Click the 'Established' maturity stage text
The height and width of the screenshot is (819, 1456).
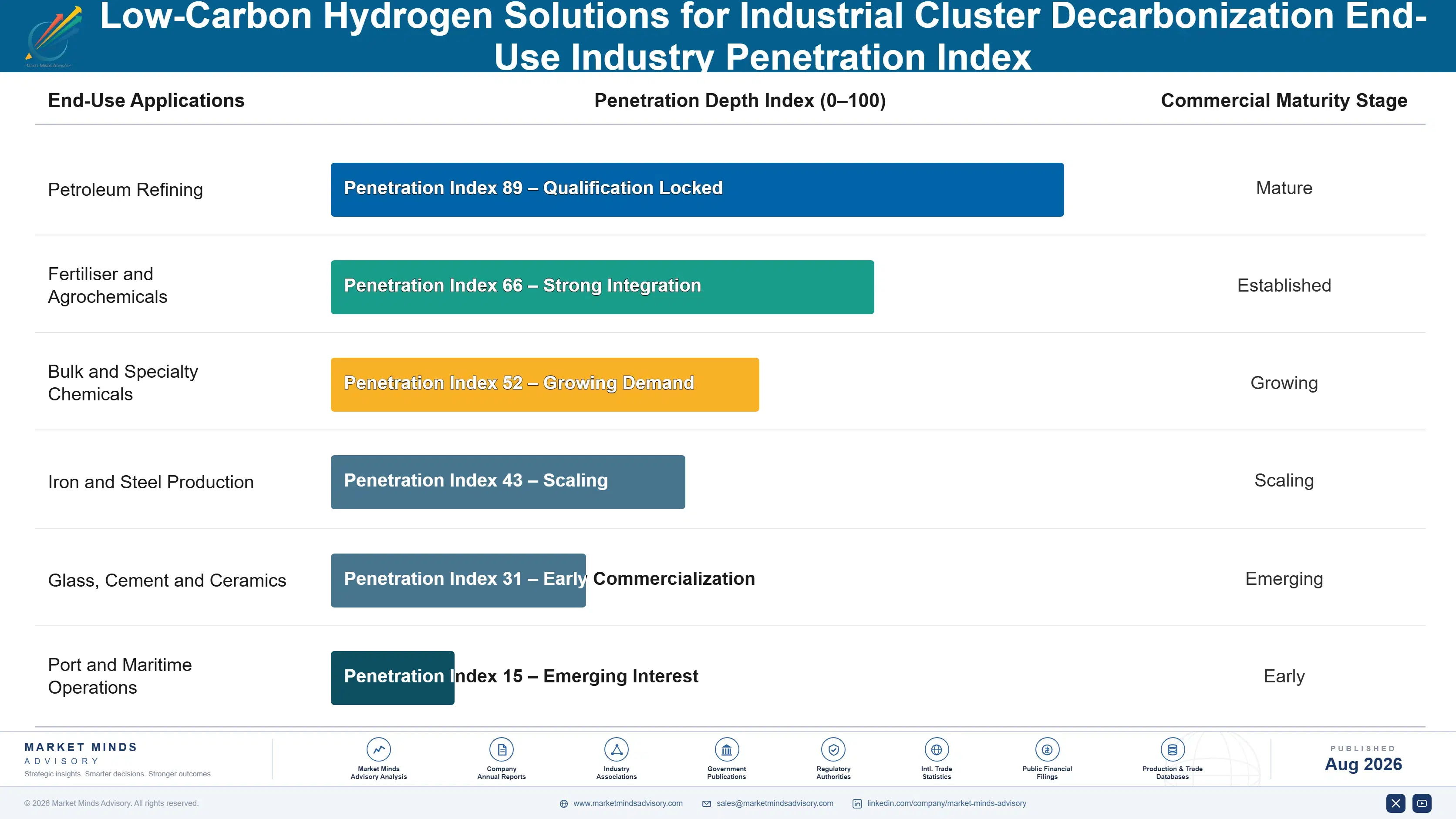click(x=1284, y=285)
